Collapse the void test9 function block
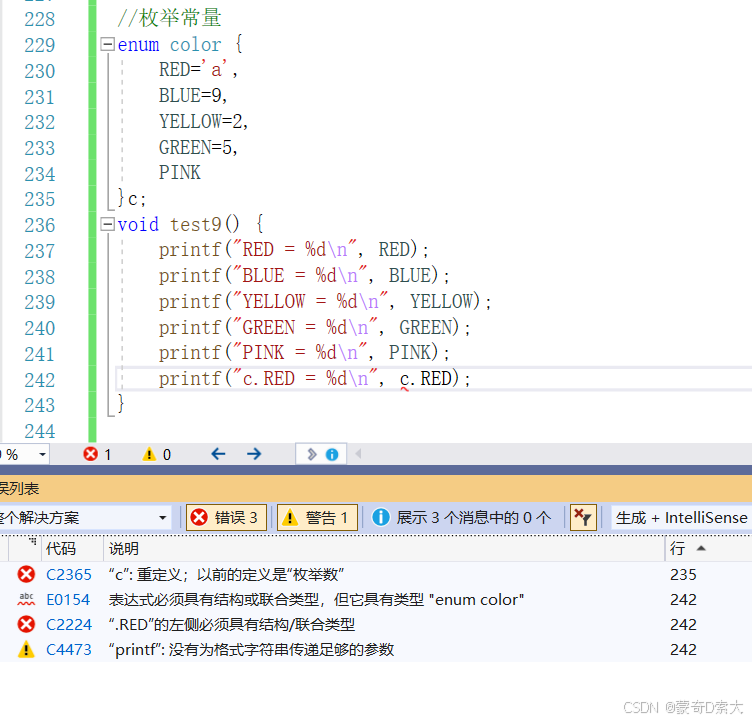Image resolution: width=752 pixels, height=721 pixels. [107, 224]
